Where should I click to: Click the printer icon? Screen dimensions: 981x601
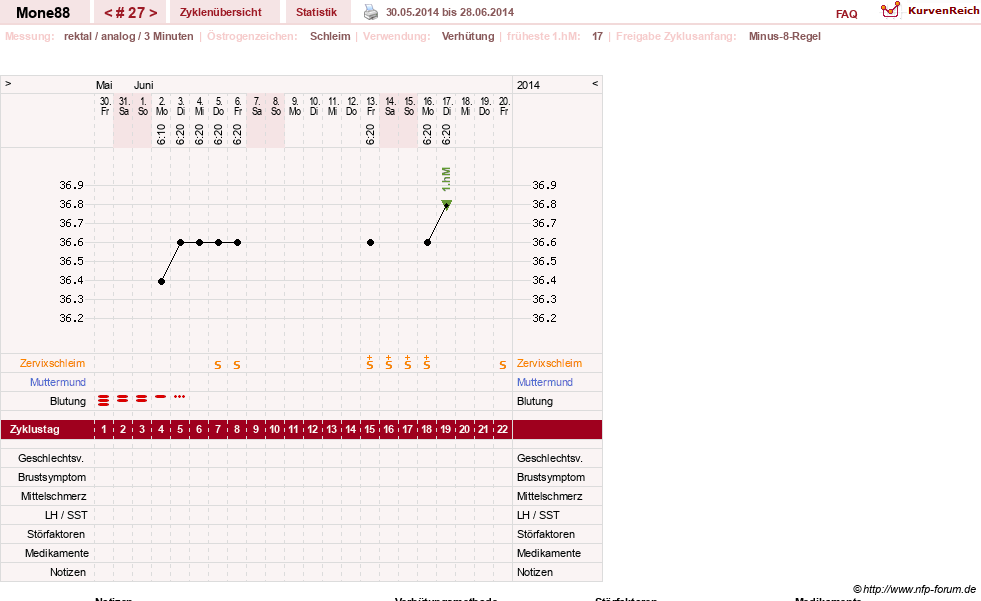point(371,12)
